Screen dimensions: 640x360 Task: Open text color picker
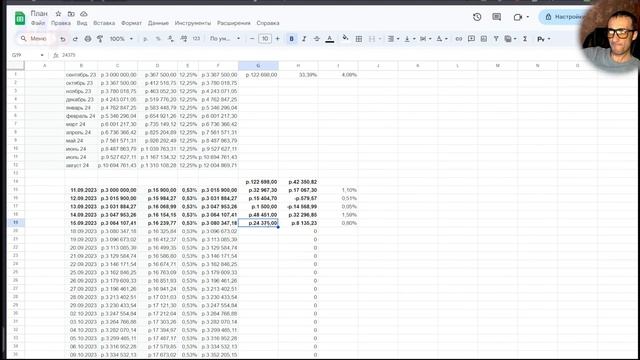tap(330, 39)
